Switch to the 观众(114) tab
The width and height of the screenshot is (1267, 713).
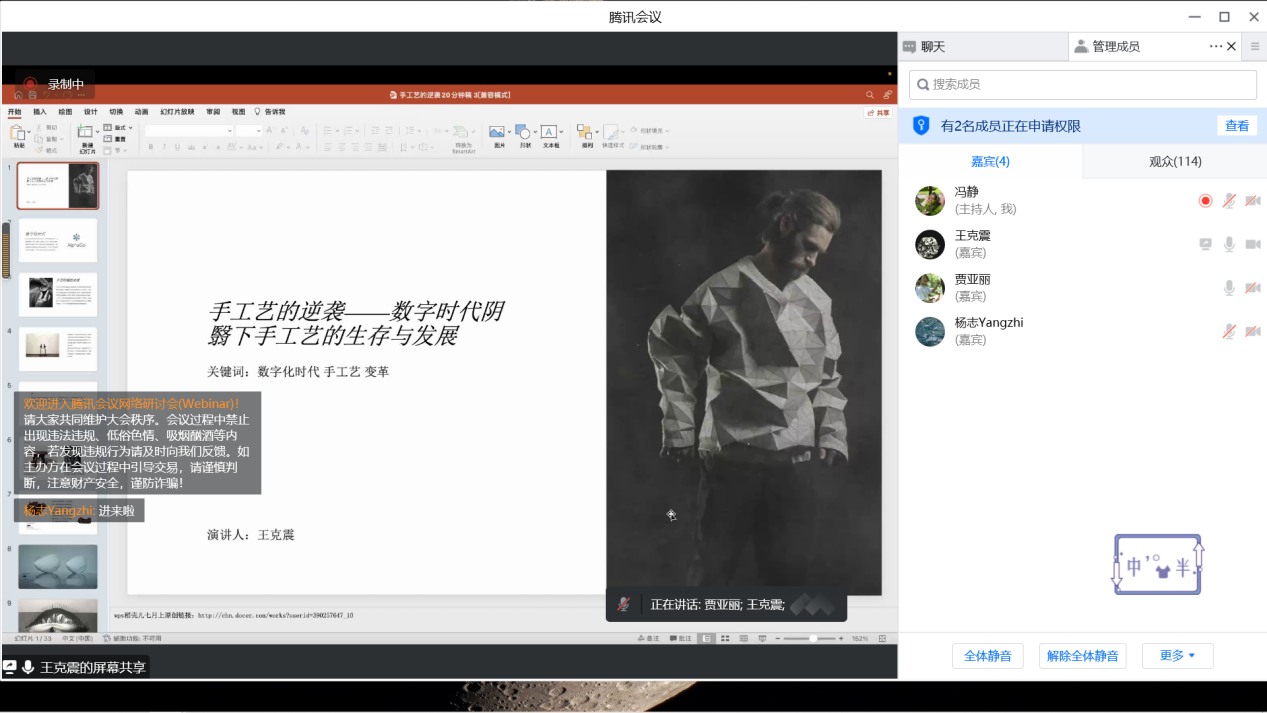(1175, 162)
